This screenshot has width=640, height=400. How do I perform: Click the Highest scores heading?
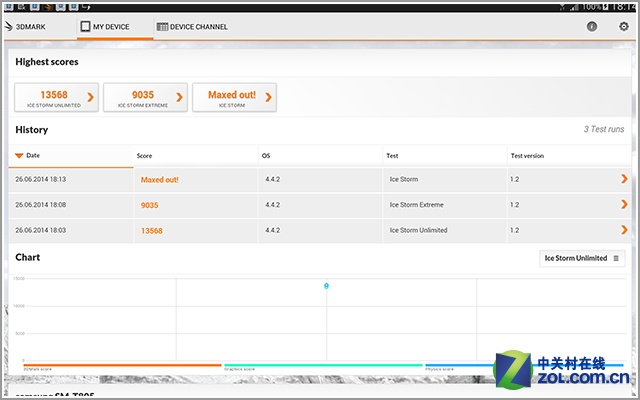(47, 62)
